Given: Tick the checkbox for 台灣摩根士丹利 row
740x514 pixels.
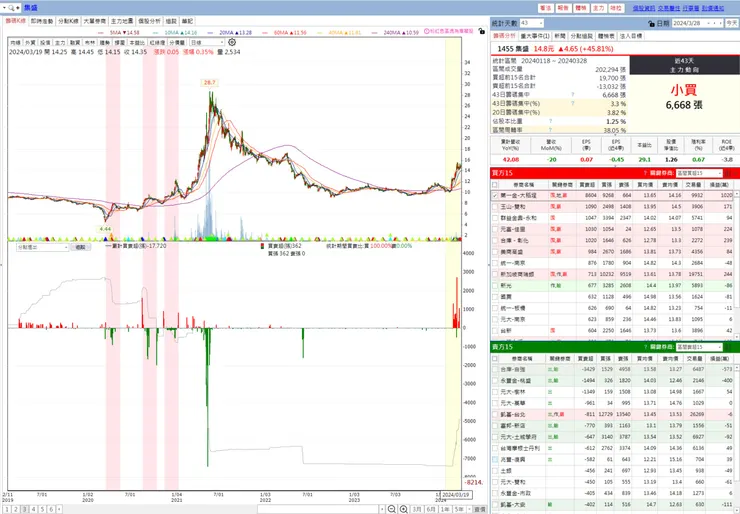Looking at the screenshot, I should [x=495, y=448].
